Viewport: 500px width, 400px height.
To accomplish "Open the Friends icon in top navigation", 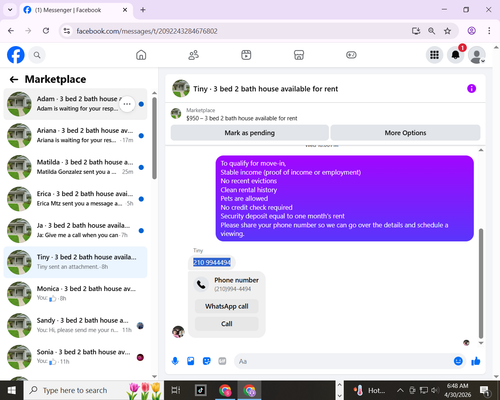I will tap(194, 55).
